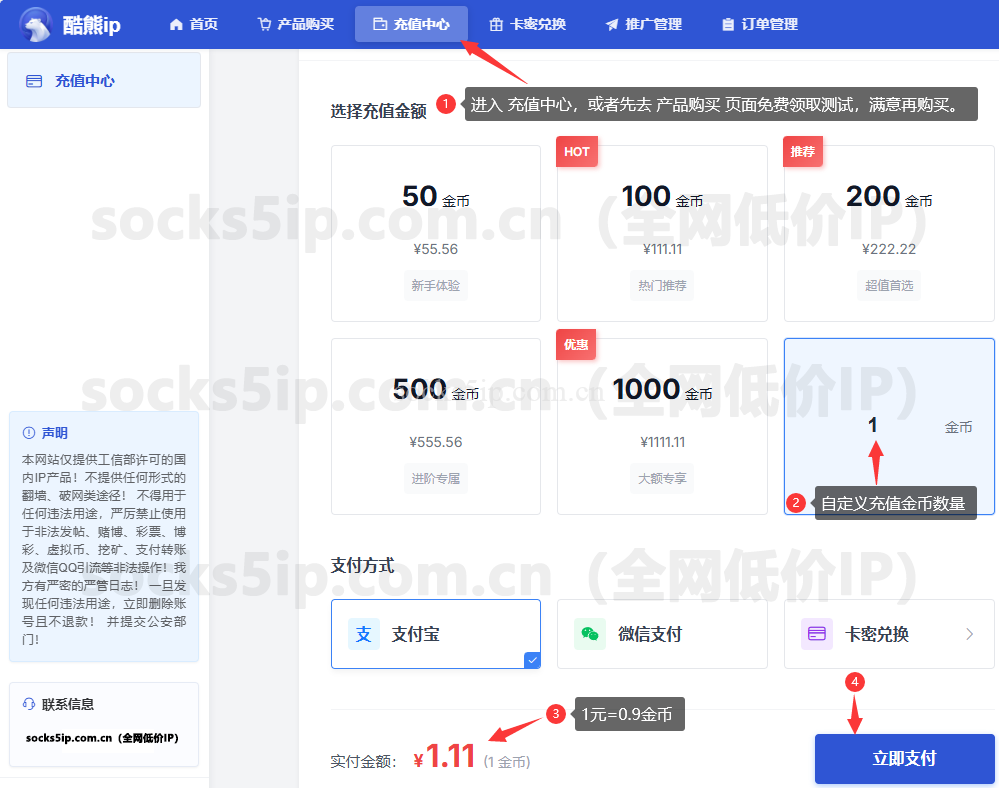Switch to the 充值中心 navigation tab
Viewport: 999px width, 788px height.
[x=411, y=24]
